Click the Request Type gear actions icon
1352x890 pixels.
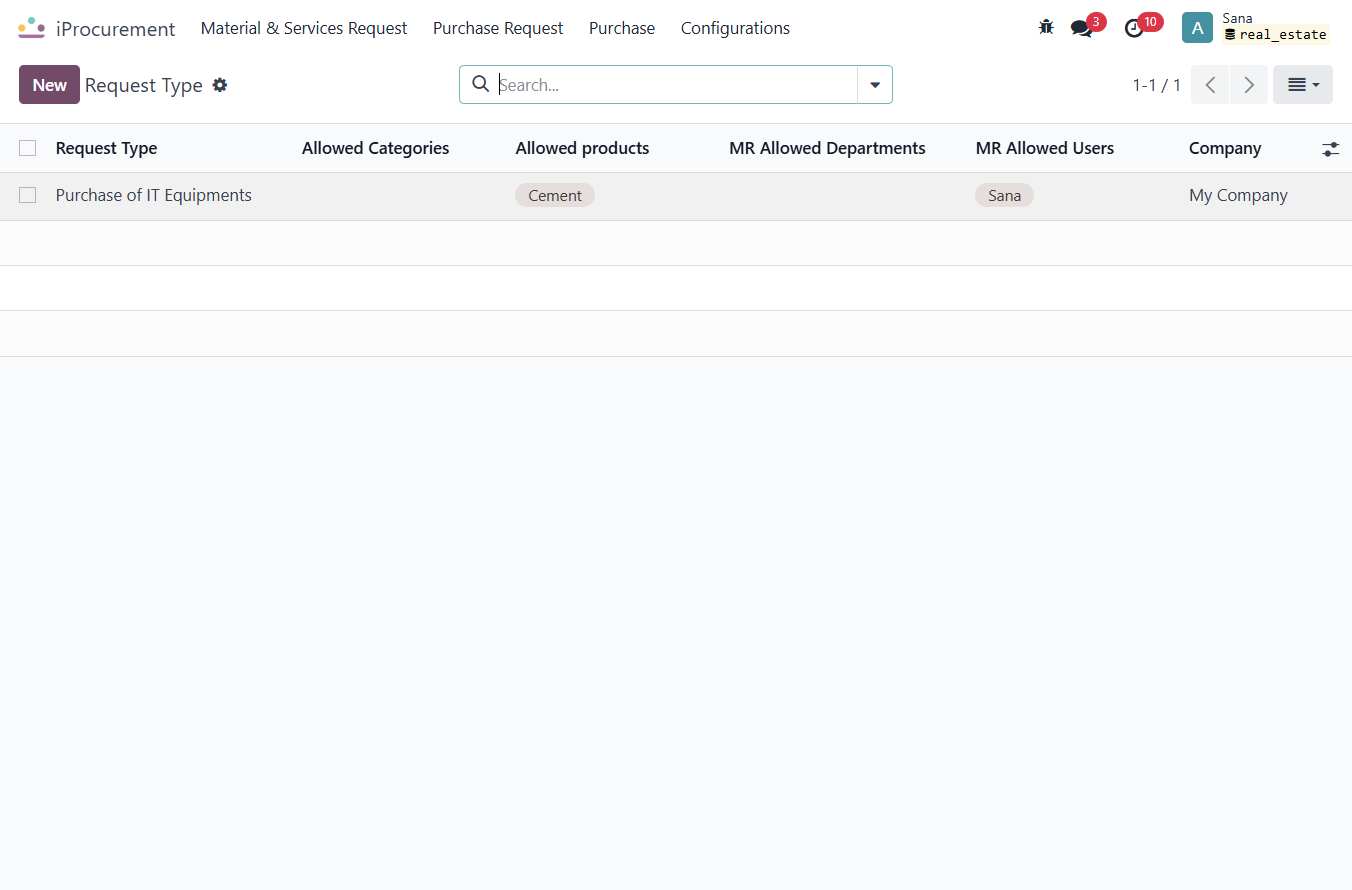[x=220, y=85]
